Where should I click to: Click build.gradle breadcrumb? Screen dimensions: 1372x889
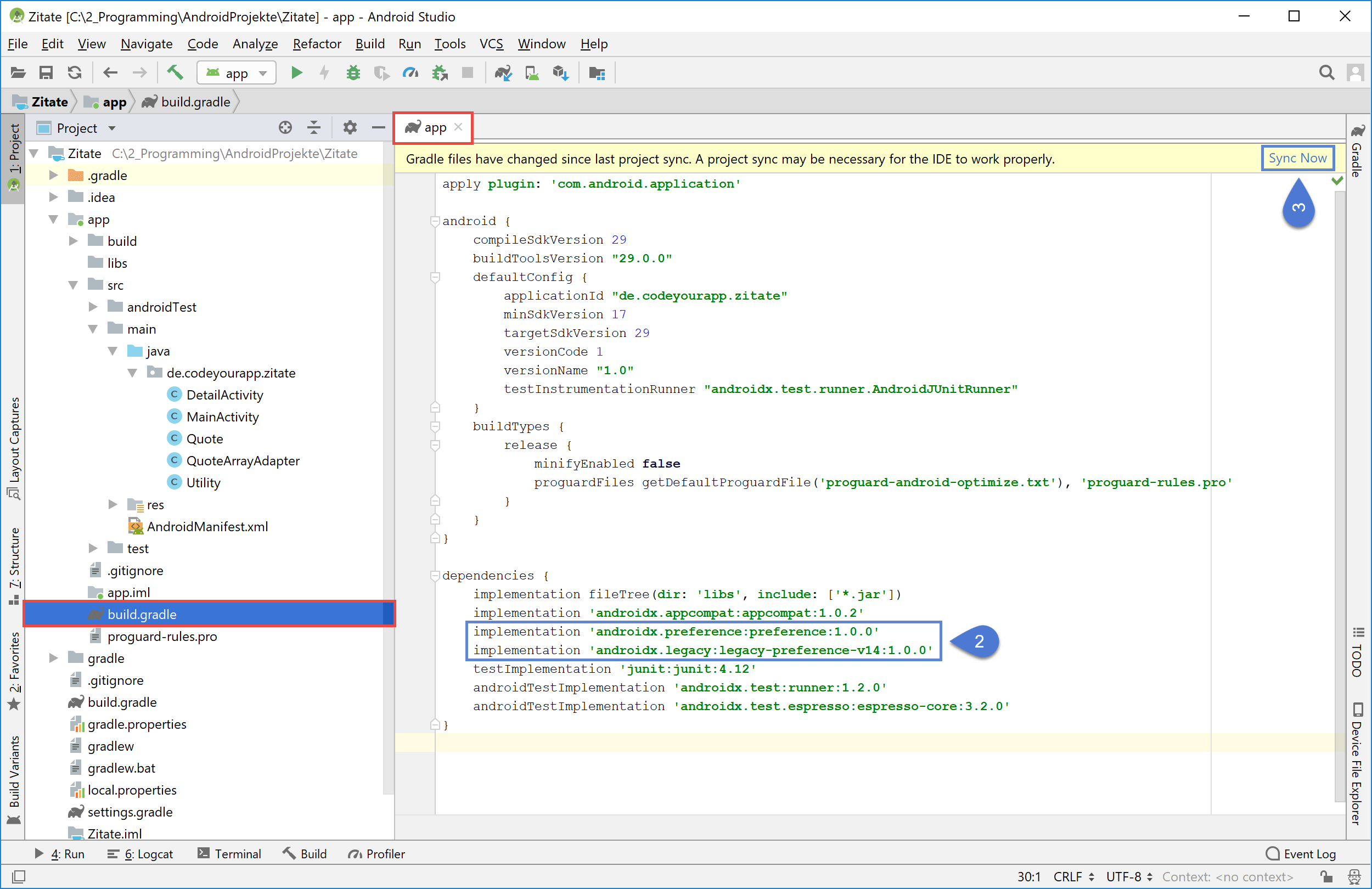click(x=186, y=102)
